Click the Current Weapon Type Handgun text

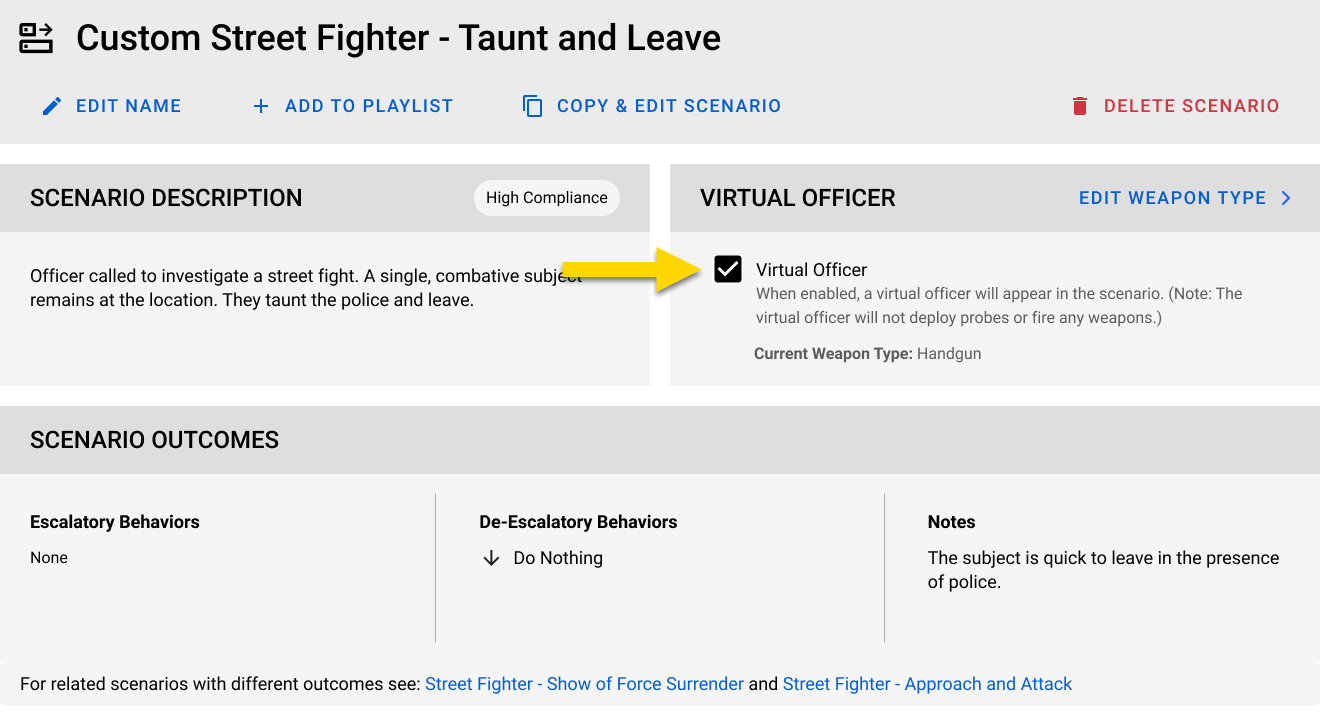point(867,353)
